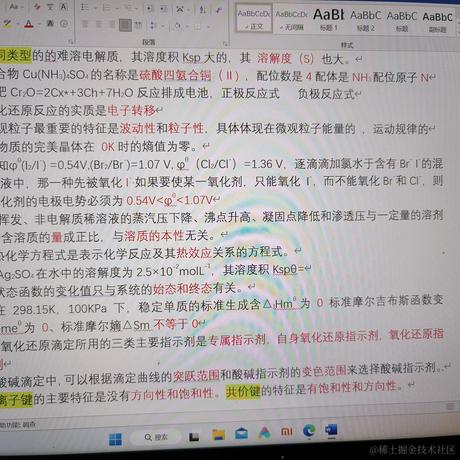Open the Font dialog launcher
This screenshot has height=460, width=460.
click(71, 41)
